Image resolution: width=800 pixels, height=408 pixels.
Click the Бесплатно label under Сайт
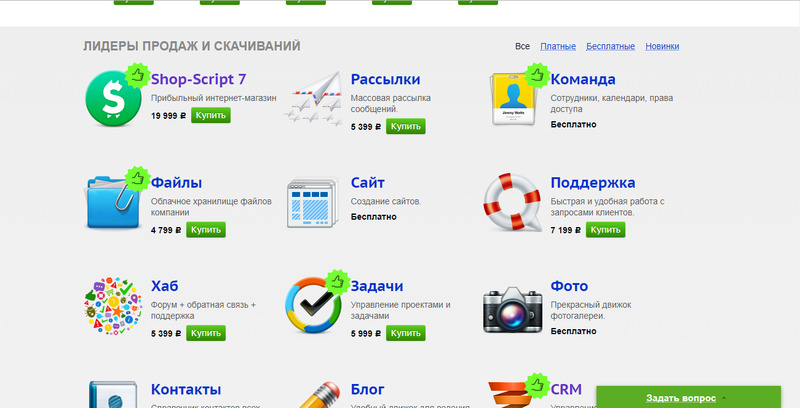373,217
